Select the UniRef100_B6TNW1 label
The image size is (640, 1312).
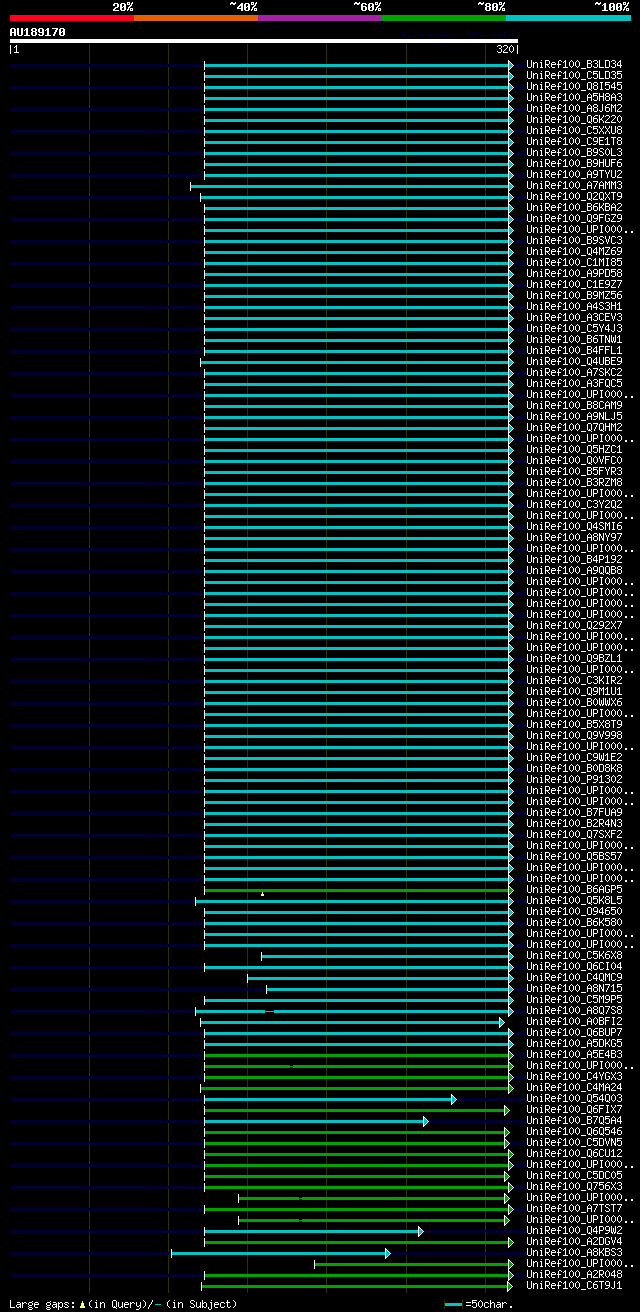[x=574, y=340]
